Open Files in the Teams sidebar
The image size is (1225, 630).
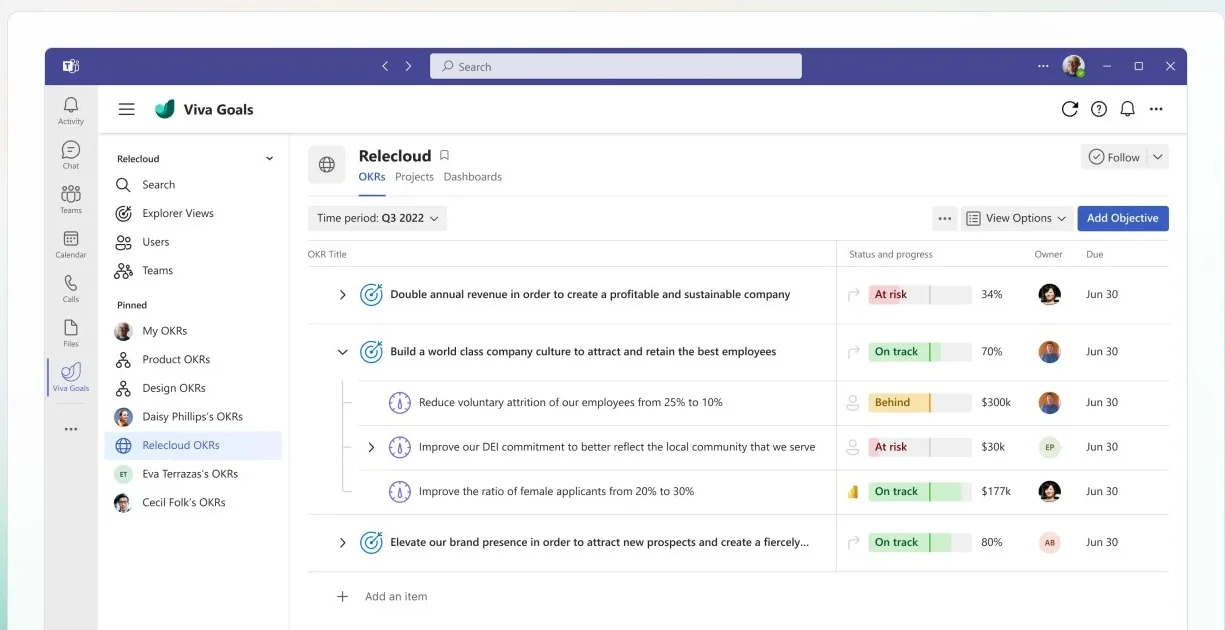point(71,333)
